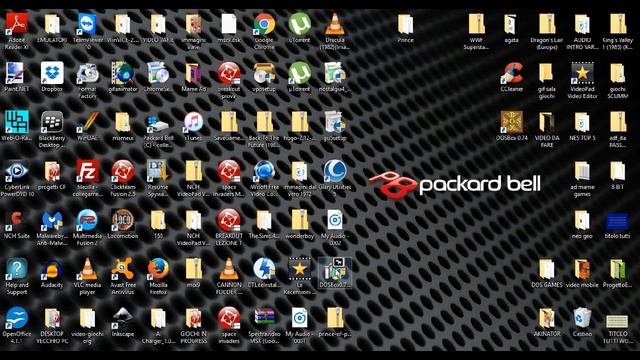
Task: Launch Avast Free Antivirus
Action: (122, 269)
